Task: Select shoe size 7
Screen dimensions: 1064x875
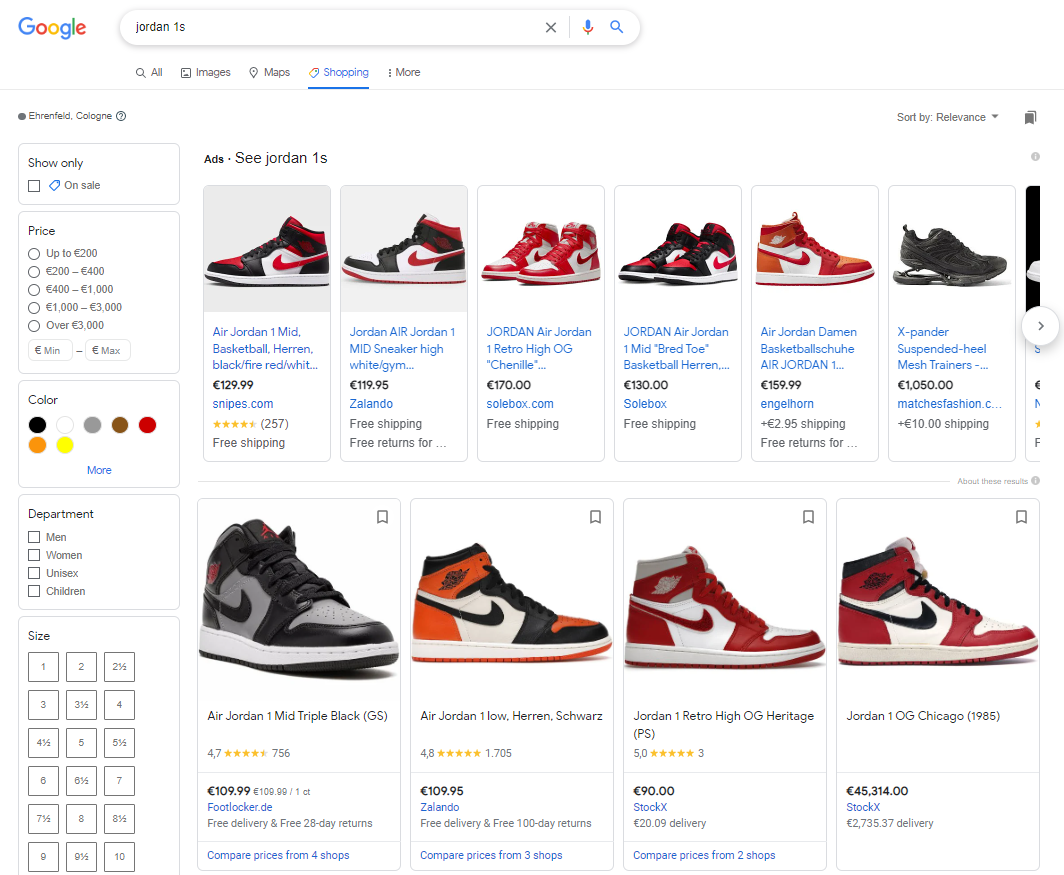Action: (x=119, y=781)
